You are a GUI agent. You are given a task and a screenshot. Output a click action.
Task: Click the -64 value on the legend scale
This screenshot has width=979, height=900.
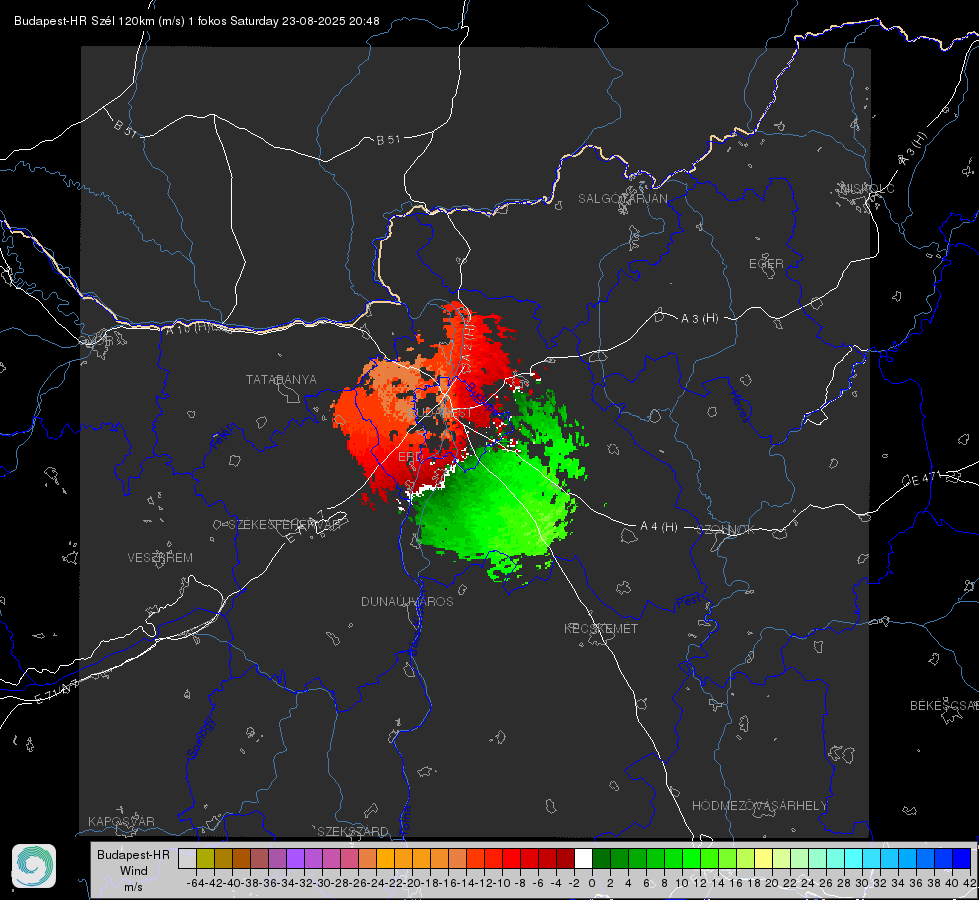(196, 883)
